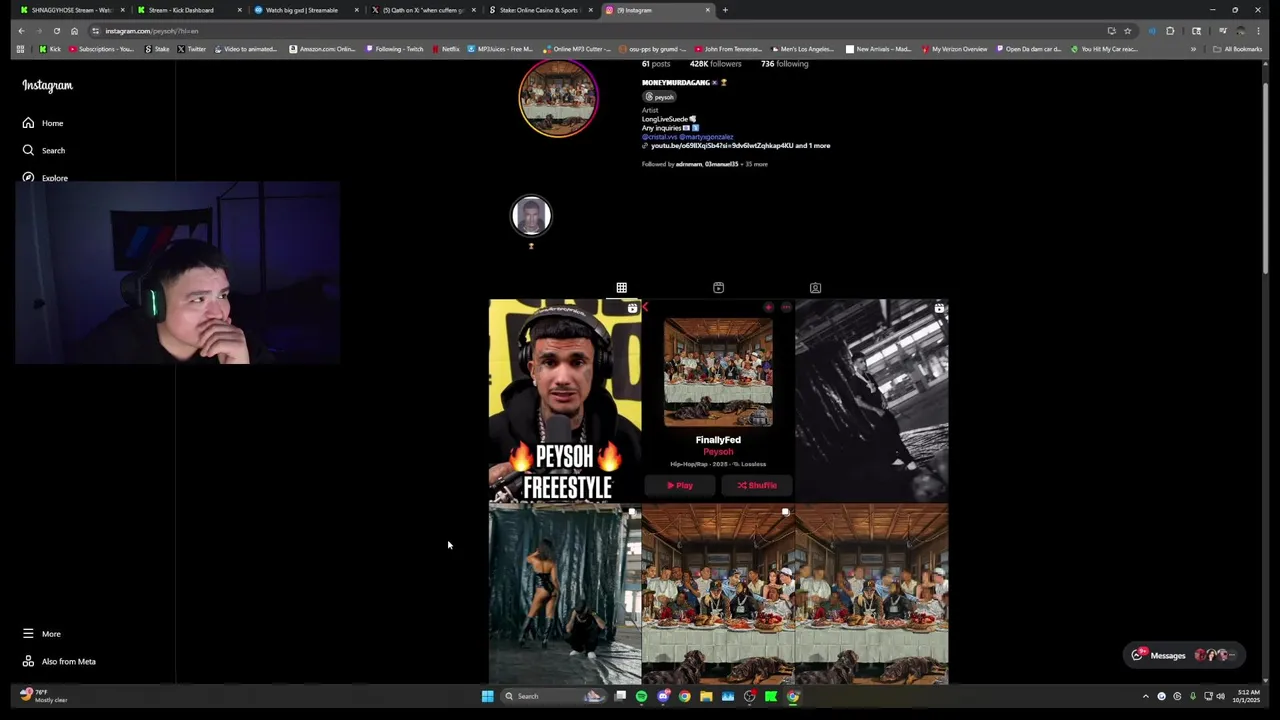Open Instagram Home in sidebar
Screen dimensions: 1280x720
tap(43, 123)
